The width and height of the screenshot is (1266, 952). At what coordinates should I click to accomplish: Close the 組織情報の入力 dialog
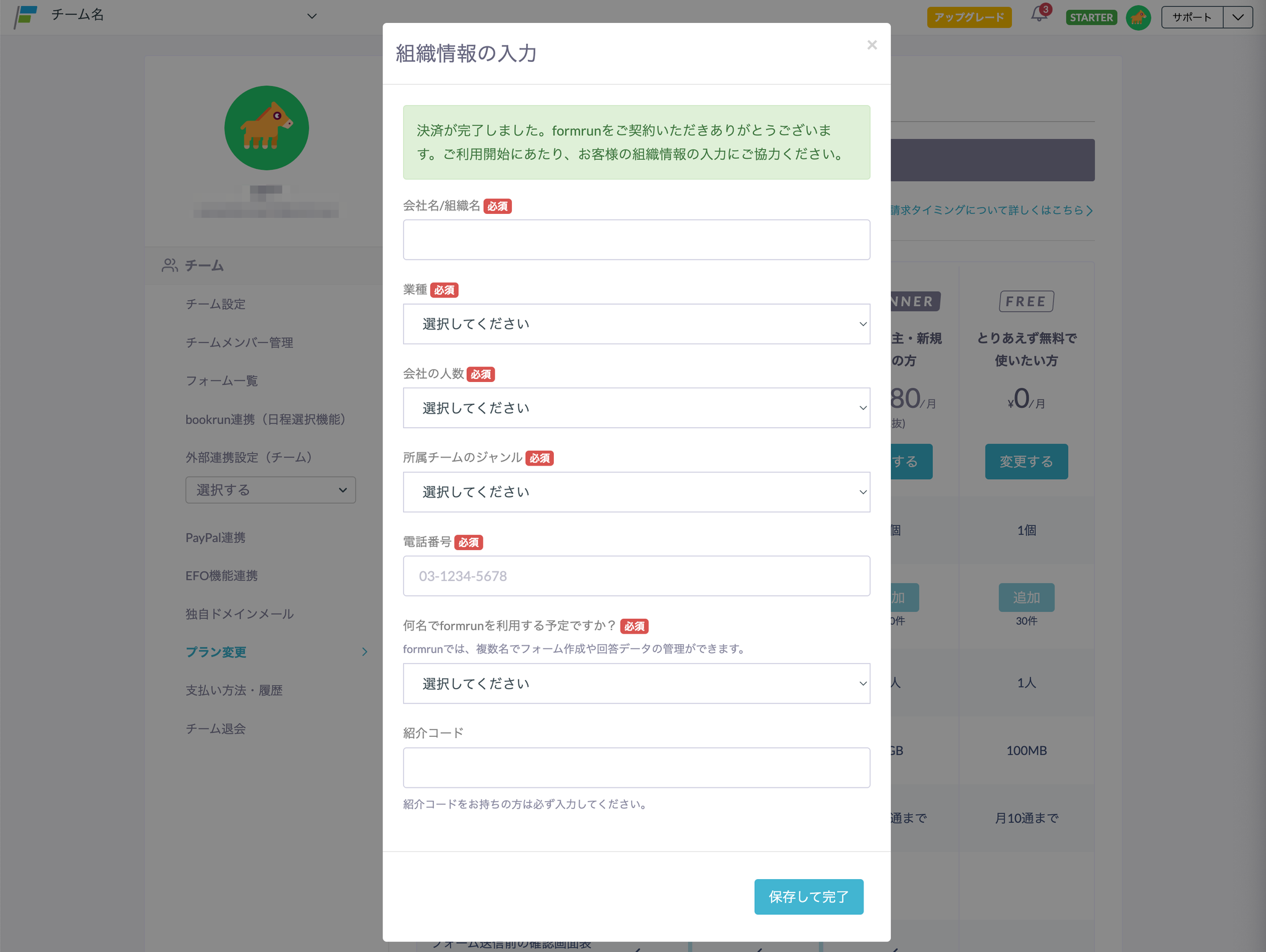coord(872,45)
